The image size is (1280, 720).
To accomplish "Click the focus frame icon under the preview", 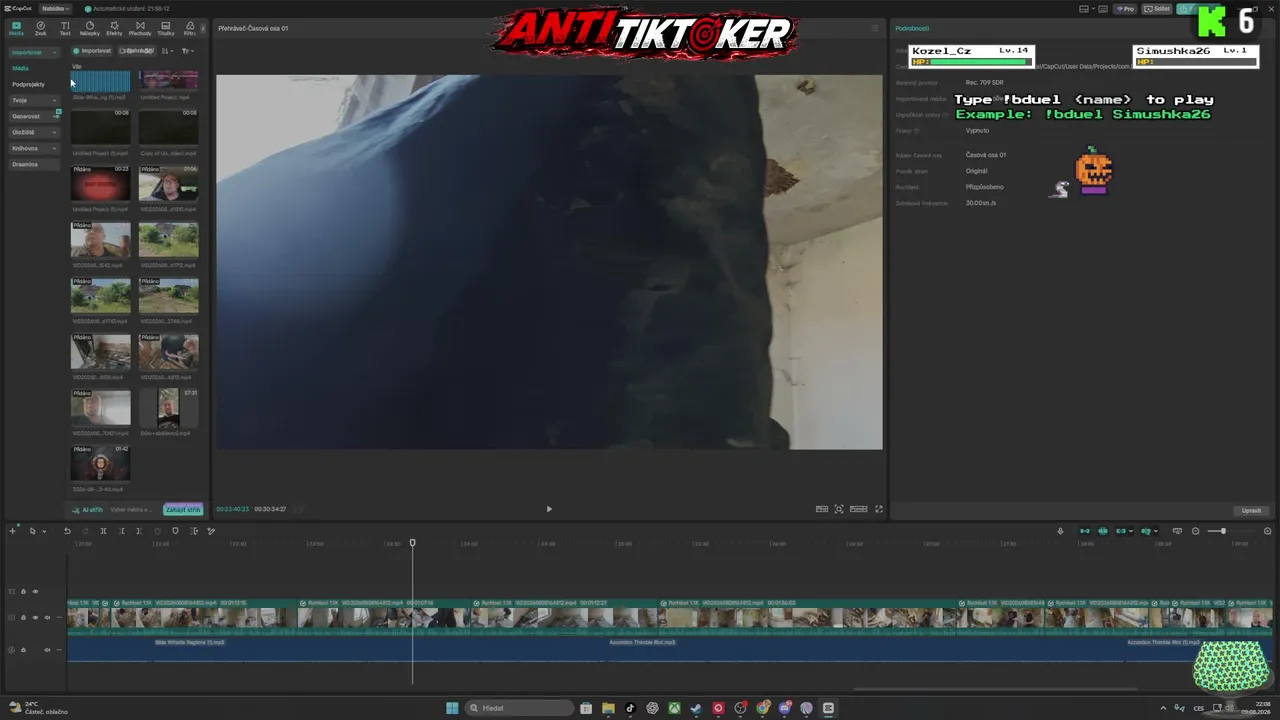I will click(839, 509).
